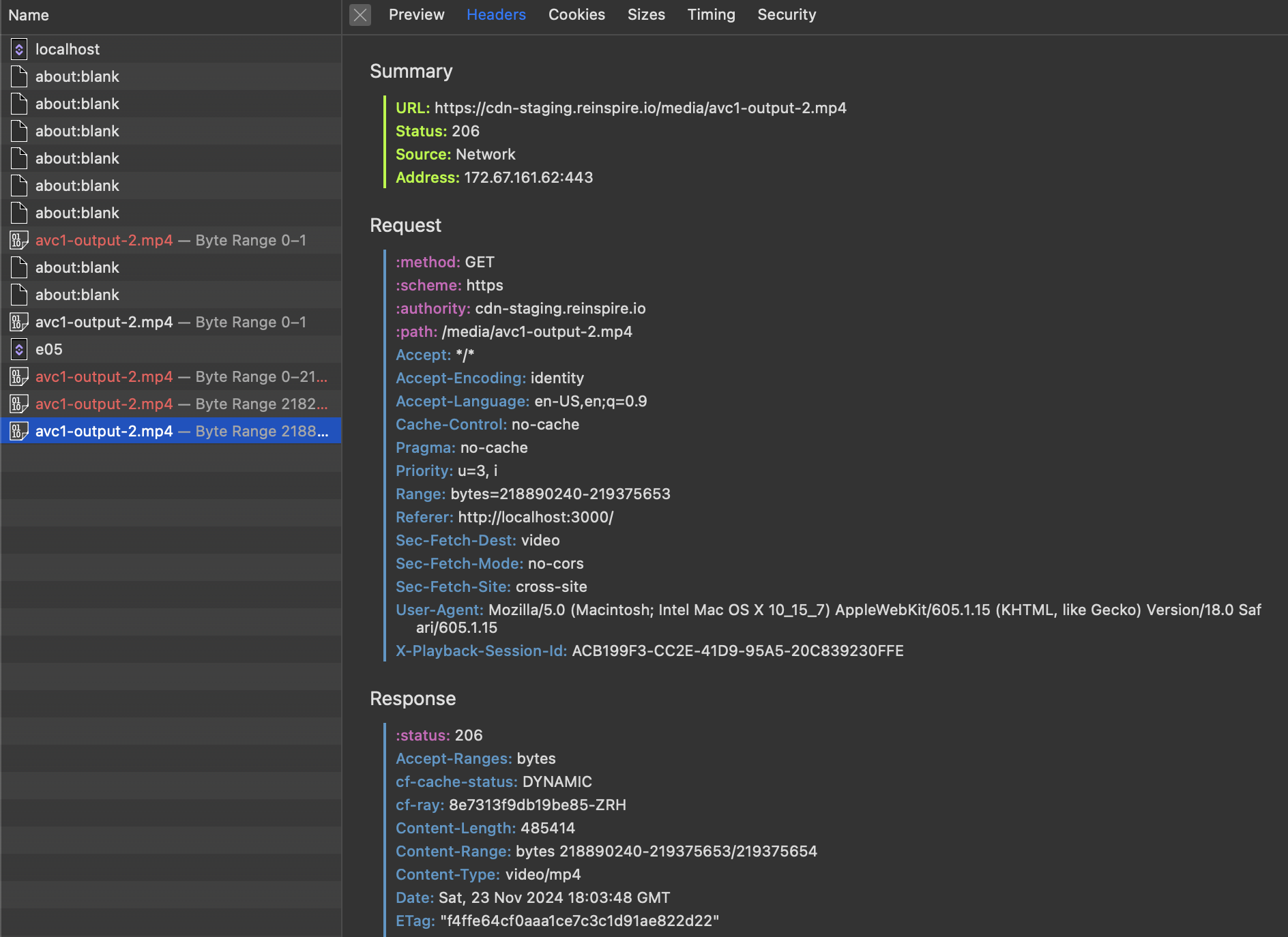Click binary file icon on avc1-output-2.mp4 Byte Range 0–1
Screen dimensions: 1288x937
pos(18,240)
